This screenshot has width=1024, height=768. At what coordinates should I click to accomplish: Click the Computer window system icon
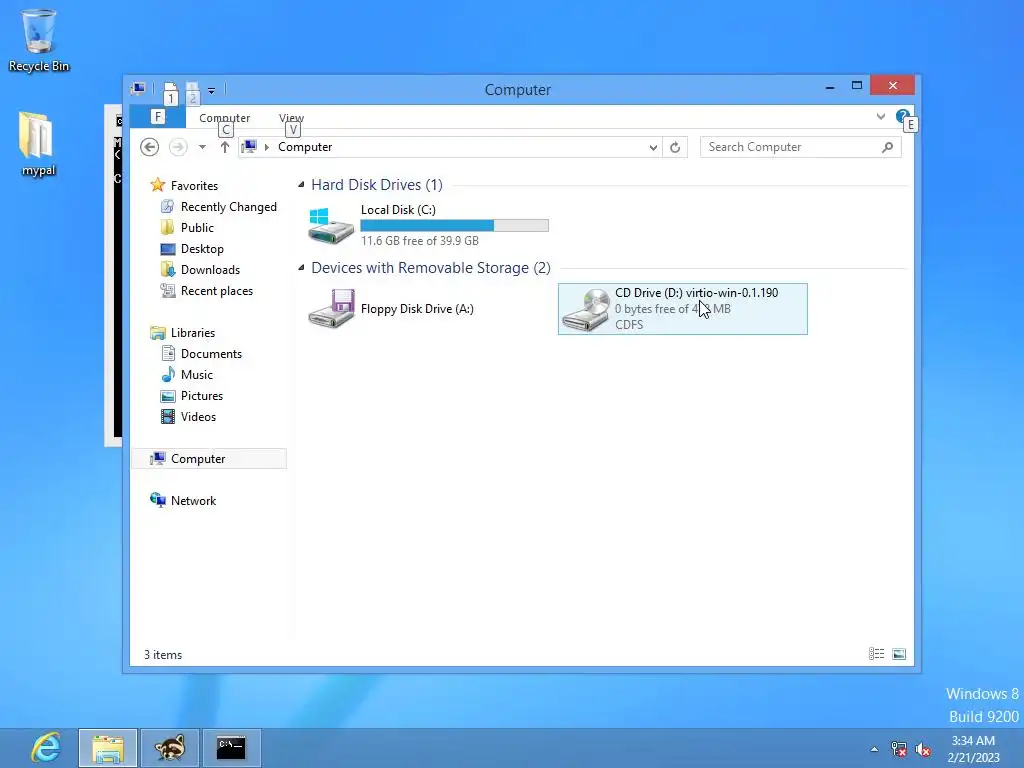[x=138, y=89]
